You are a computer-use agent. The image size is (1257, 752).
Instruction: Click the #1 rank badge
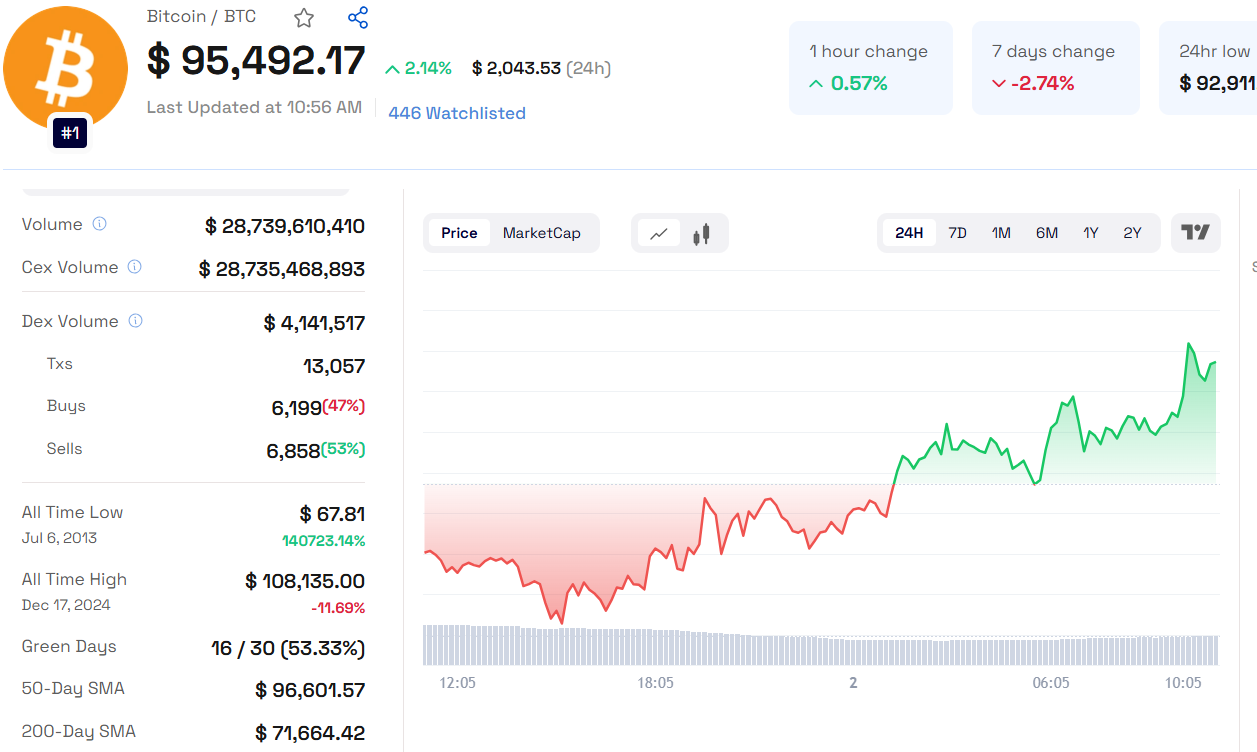pos(70,132)
